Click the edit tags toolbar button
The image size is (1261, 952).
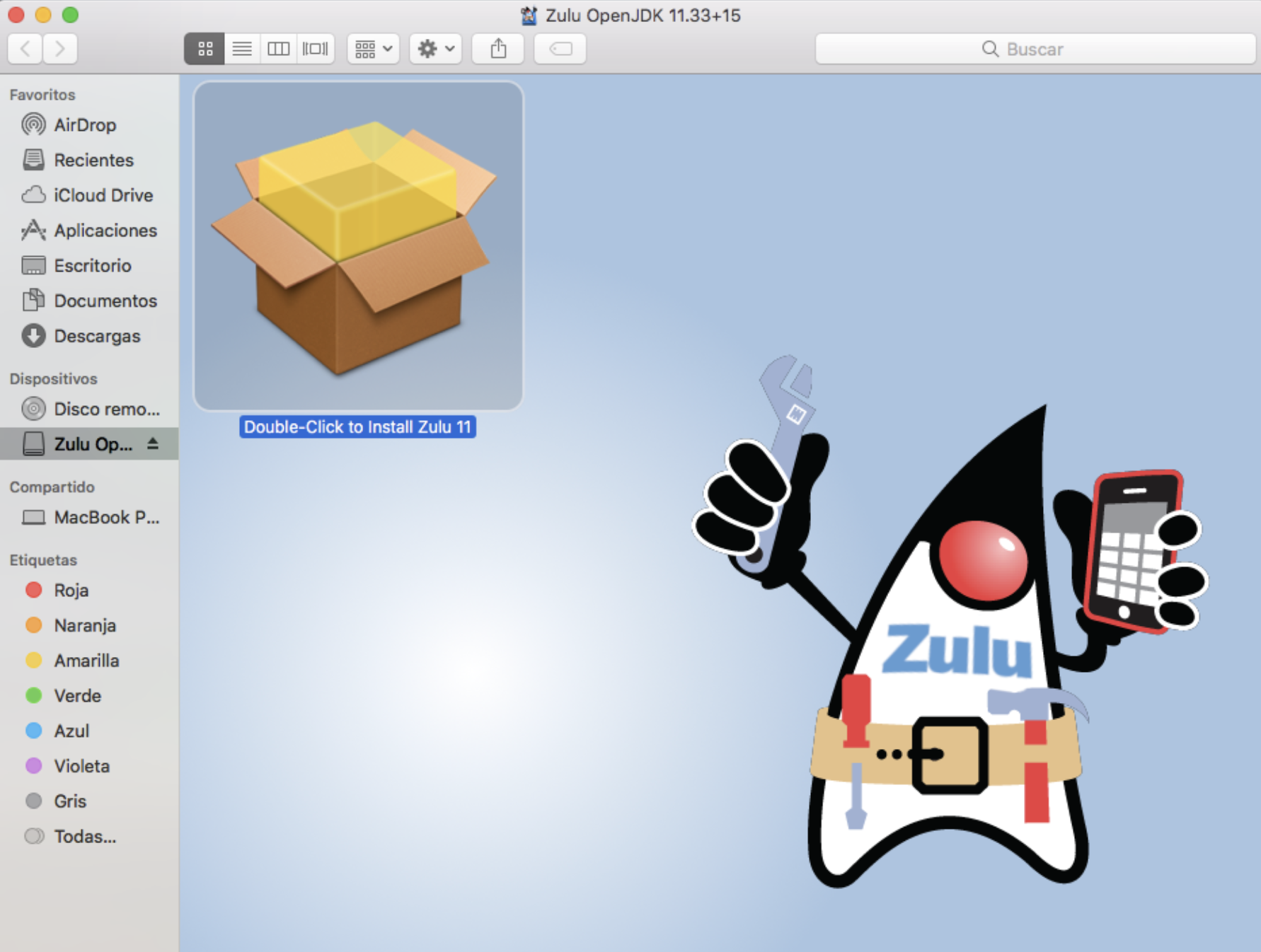point(560,49)
